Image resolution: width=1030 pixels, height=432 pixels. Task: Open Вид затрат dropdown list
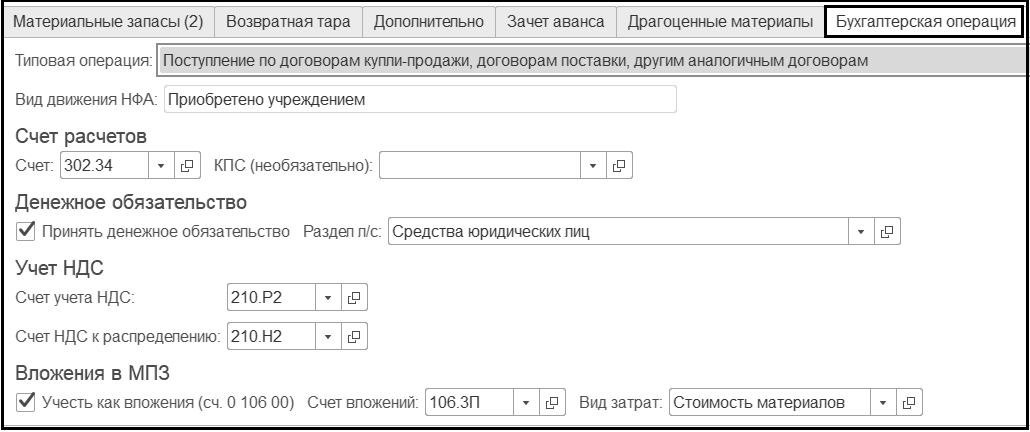click(x=883, y=402)
